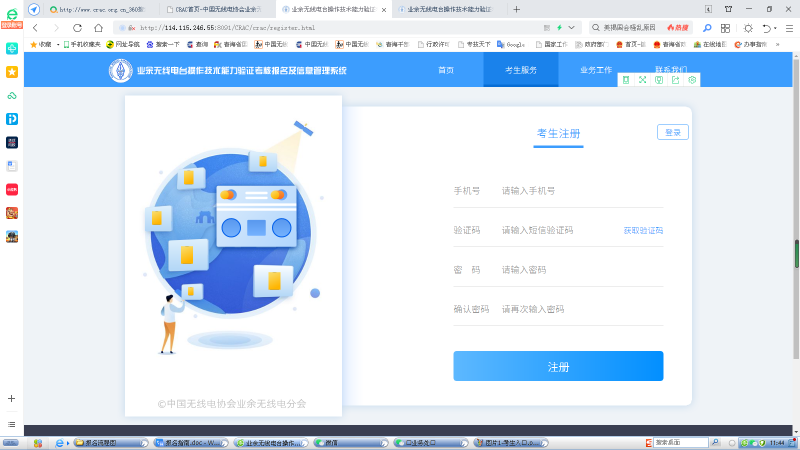Select the 考生服务 navigation tab

(520, 71)
